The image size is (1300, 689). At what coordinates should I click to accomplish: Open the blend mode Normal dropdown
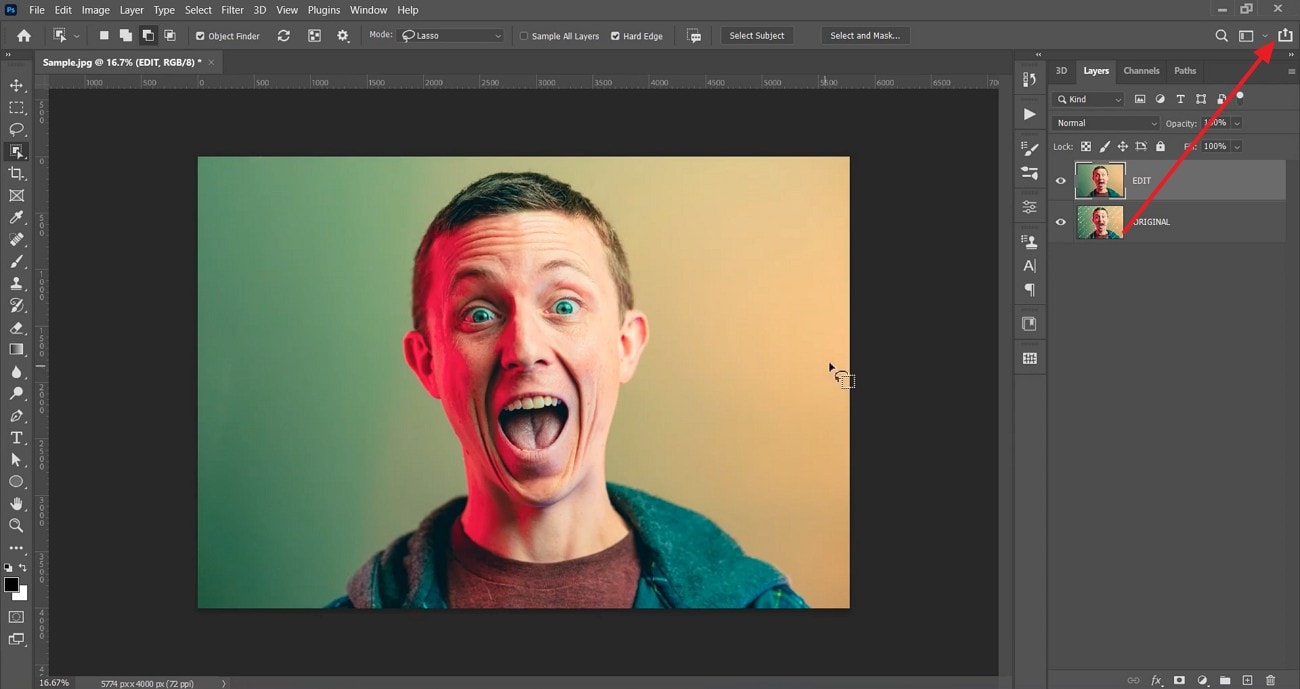[1105, 122]
